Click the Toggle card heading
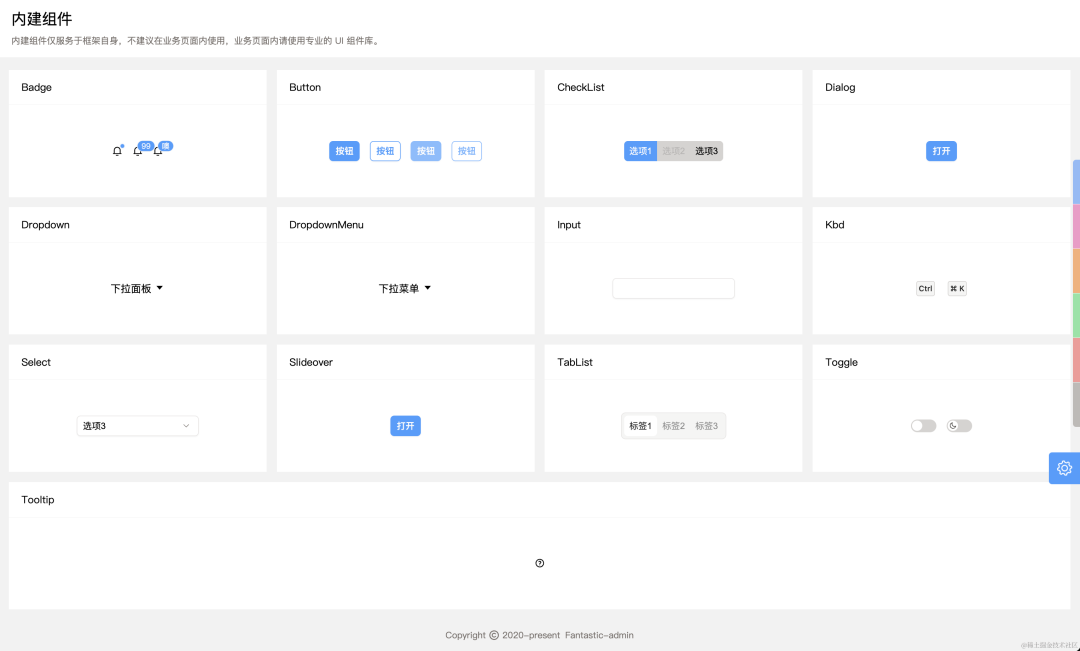This screenshot has width=1080, height=651. [841, 362]
